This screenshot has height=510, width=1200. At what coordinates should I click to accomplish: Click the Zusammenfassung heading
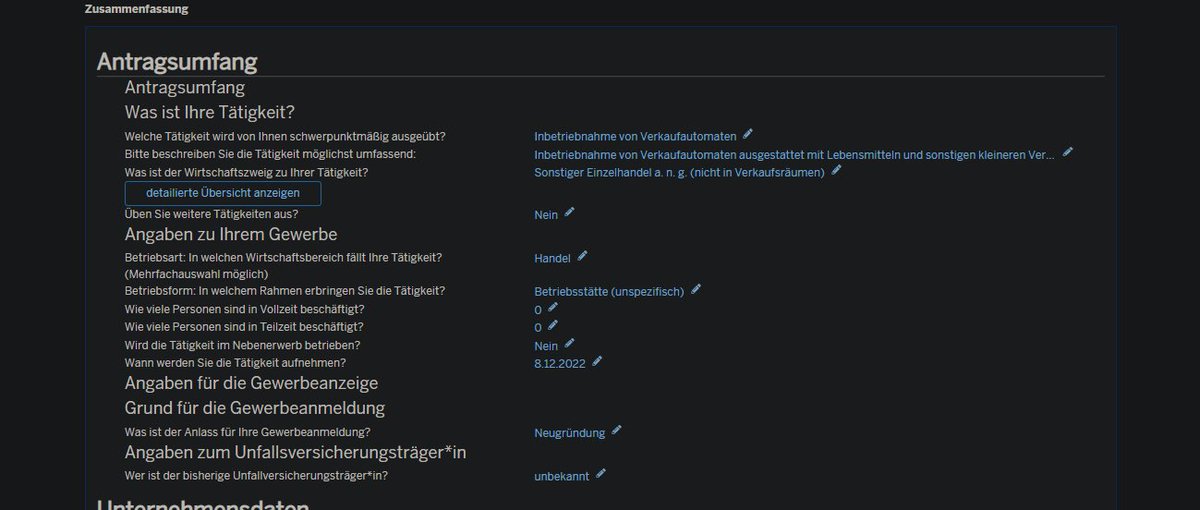click(136, 9)
